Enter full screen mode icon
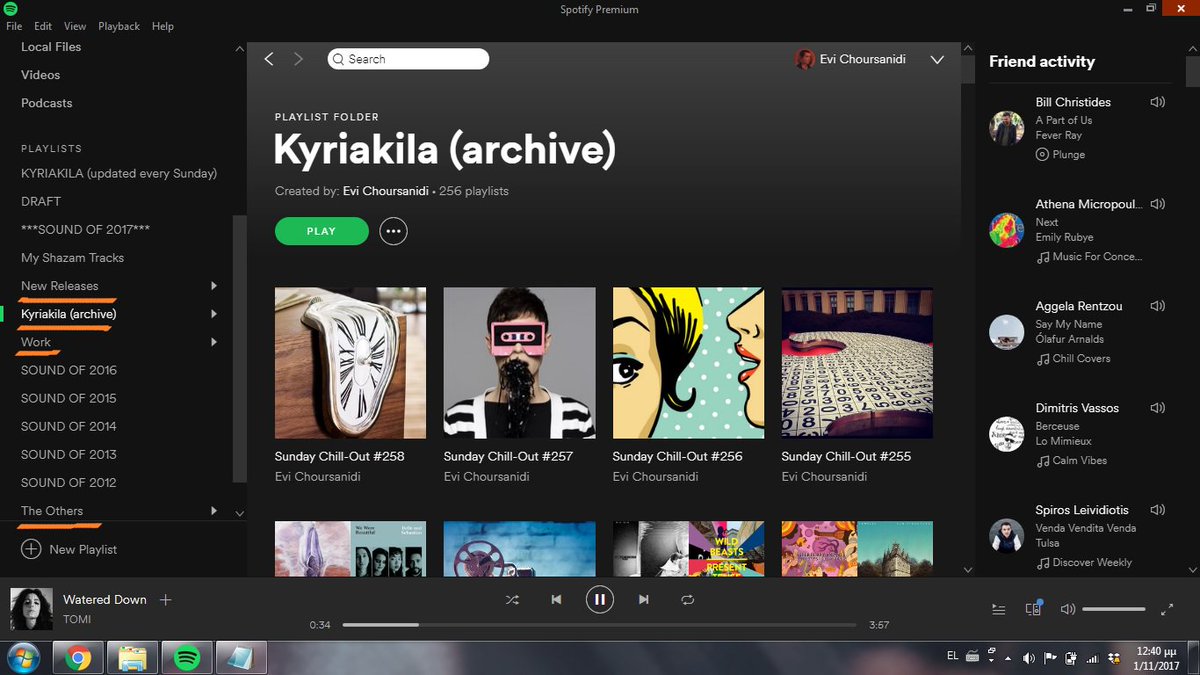The height and width of the screenshot is (675, 1200). pos(1167,609)
